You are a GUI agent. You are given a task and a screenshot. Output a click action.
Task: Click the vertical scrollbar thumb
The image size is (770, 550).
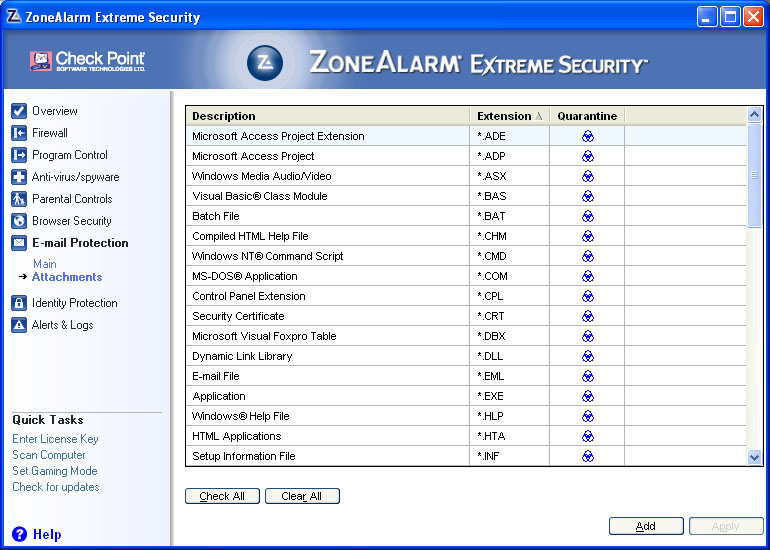coord(754,175)
